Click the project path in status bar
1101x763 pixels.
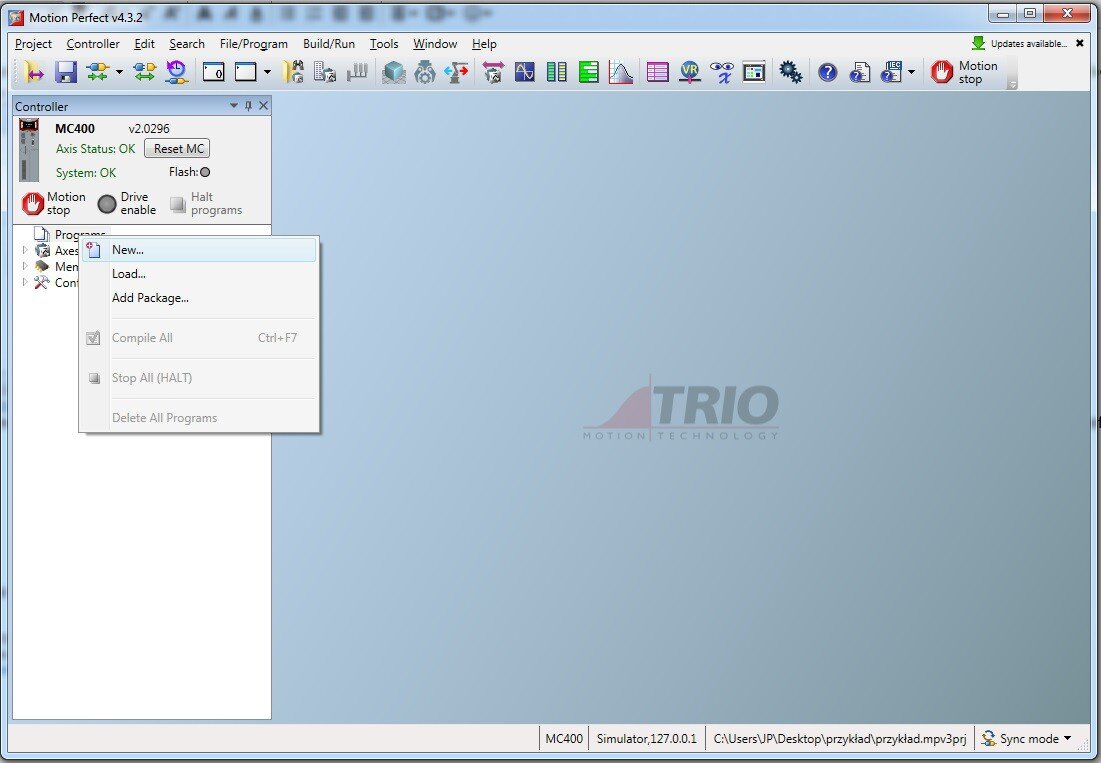click(840, 738)
